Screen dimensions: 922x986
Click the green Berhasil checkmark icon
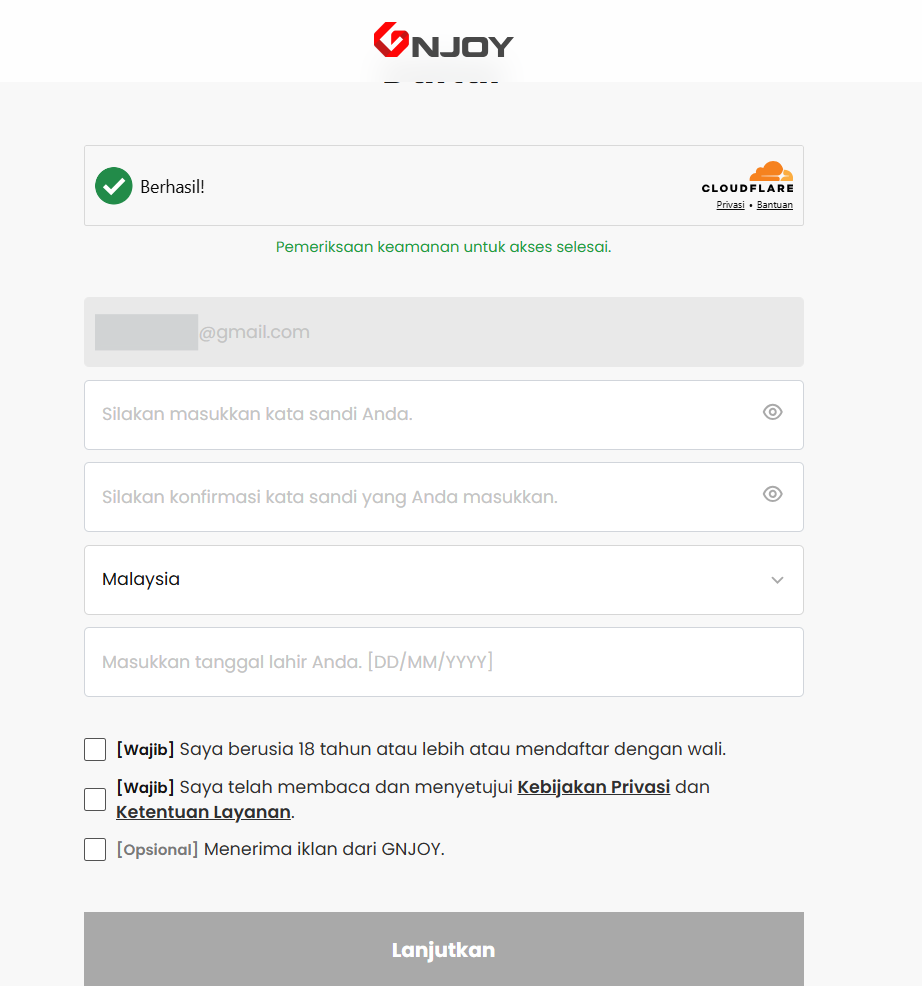114,186
